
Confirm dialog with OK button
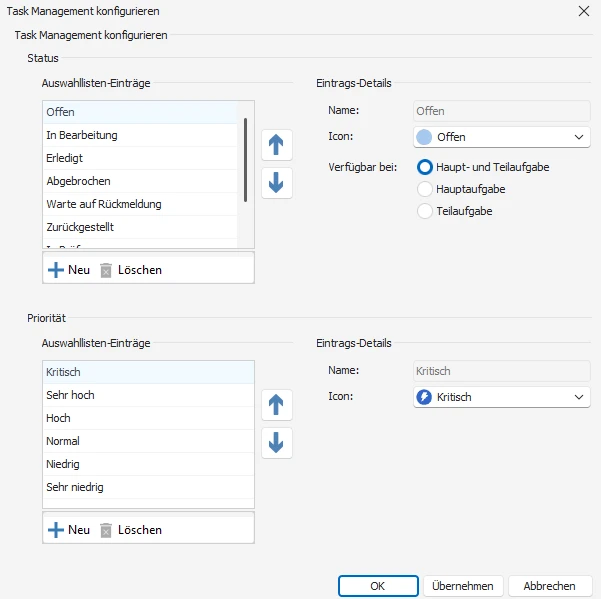(x=378, y=586)
